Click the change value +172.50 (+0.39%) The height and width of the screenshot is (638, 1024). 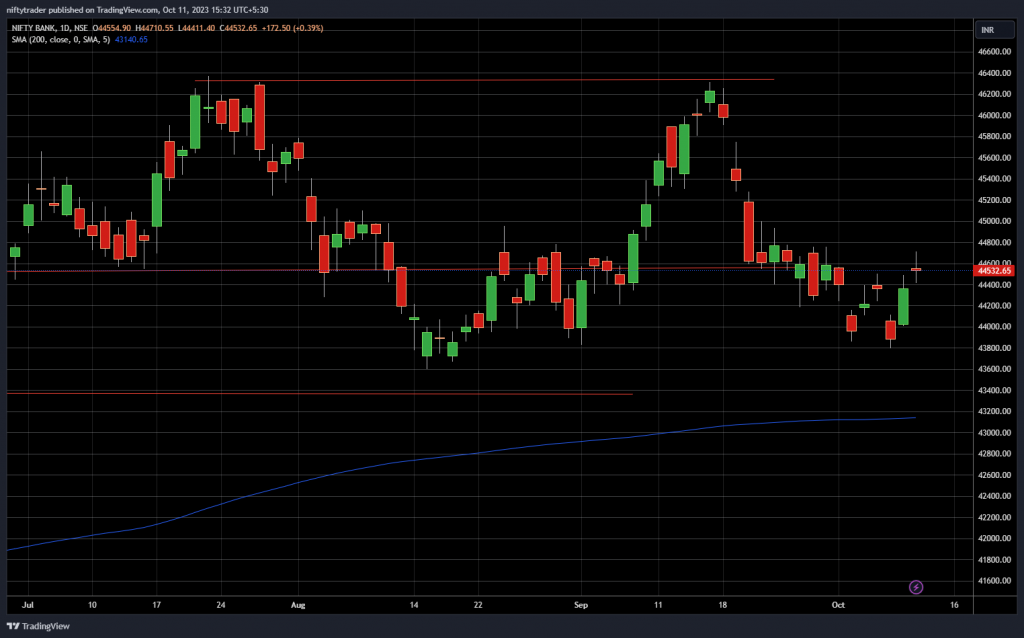[293, 28]
